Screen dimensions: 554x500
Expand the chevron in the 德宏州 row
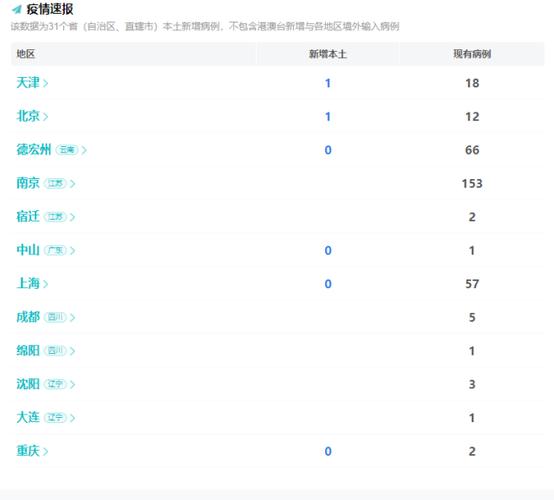(x=84, y=150)
